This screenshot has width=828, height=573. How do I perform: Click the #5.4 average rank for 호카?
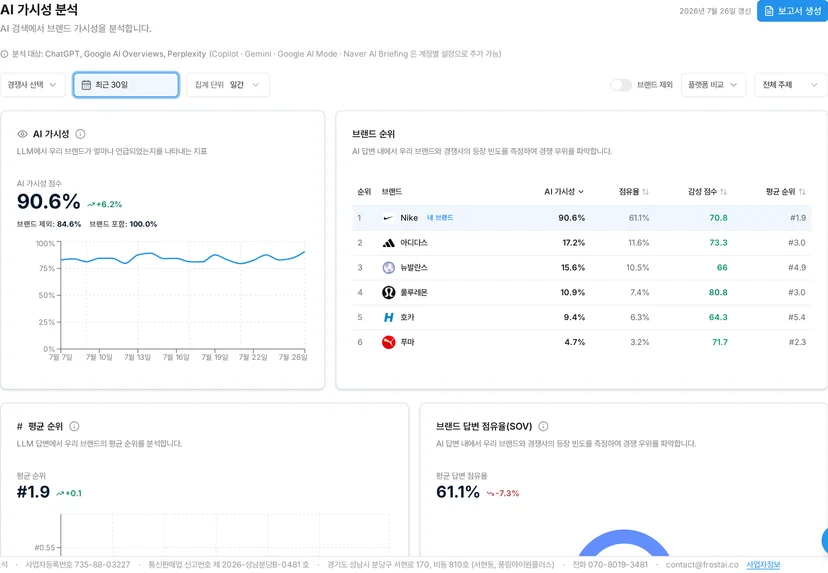coord(797,317)
